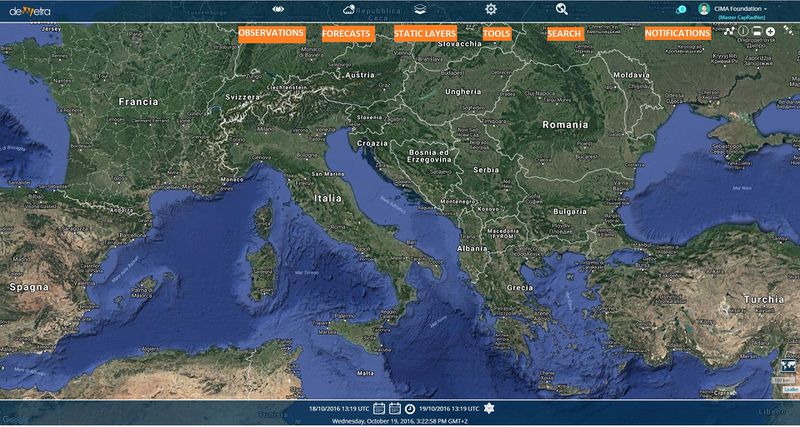Screen dimensions: 800x427
Task: Toggle the satellite icon on the map
Action: click(788, 30)
